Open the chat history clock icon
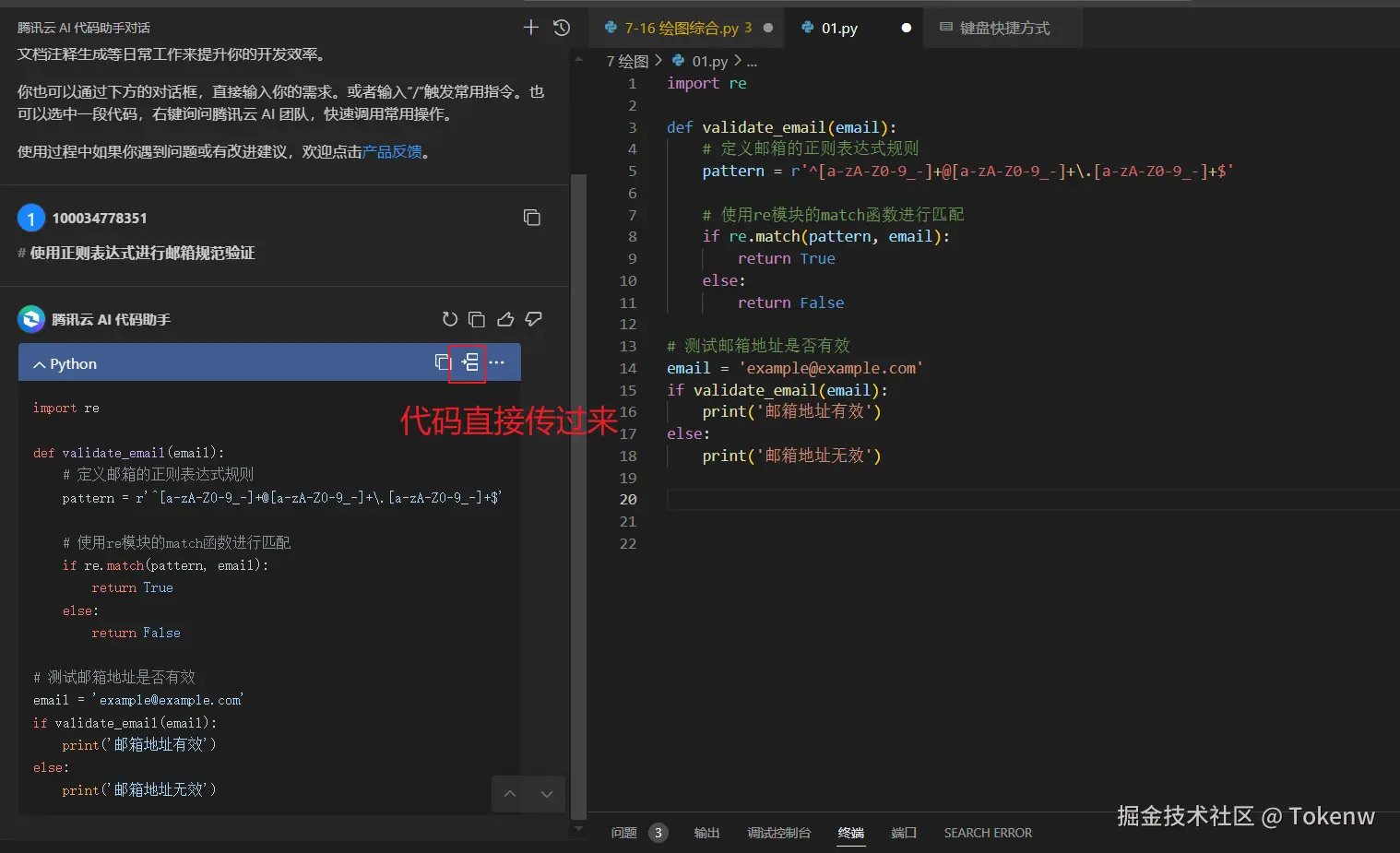Image resolution: width=1400 pixels, height=853 pixels. pos(562,28)
